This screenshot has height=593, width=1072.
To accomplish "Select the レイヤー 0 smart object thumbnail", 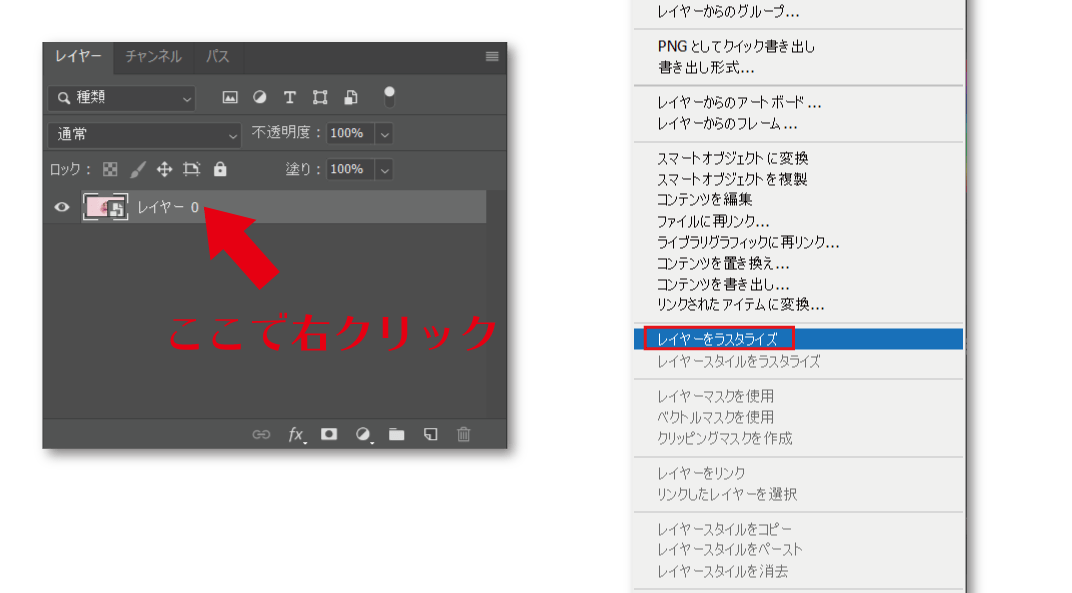I will point(105,207).
